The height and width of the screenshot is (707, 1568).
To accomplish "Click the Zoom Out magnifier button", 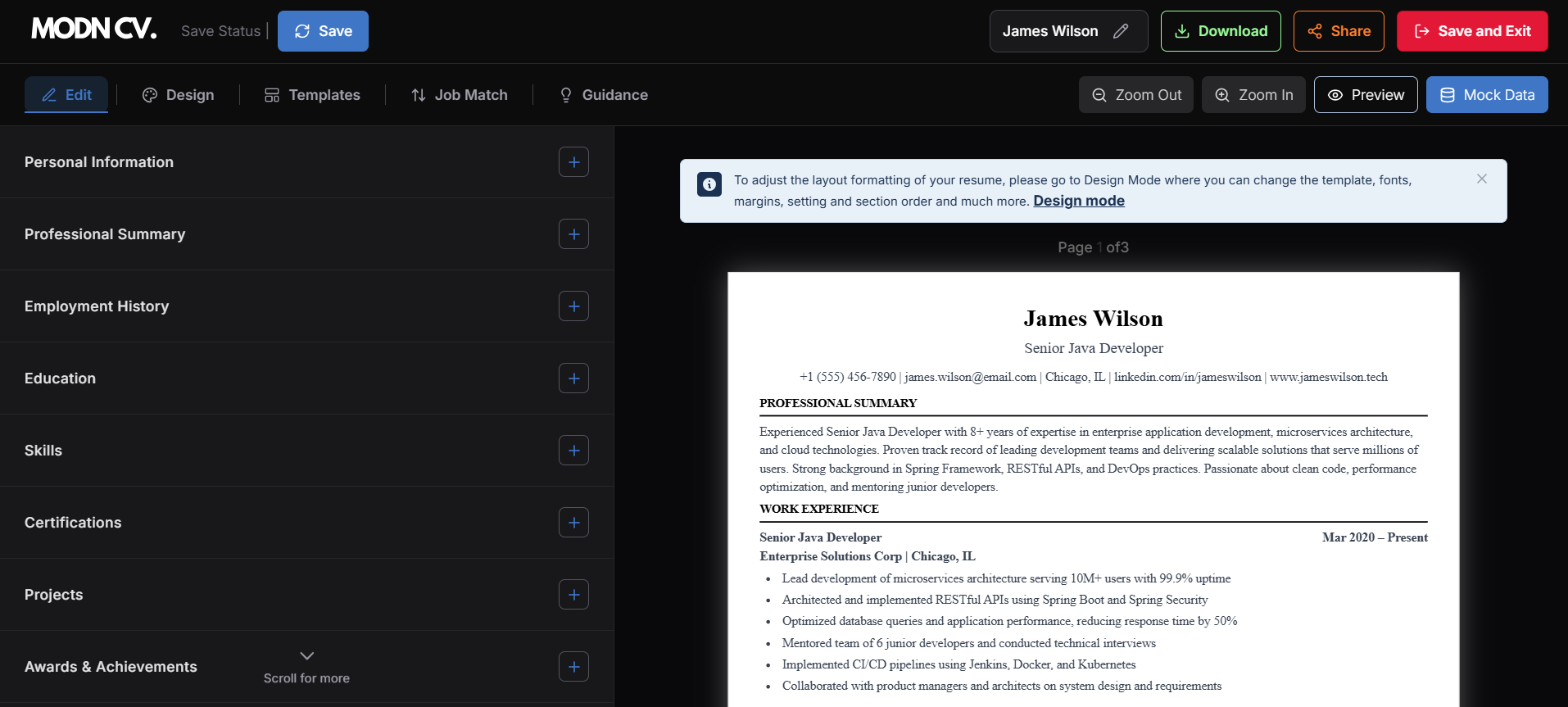I will pyautogui.click(x=1135, y=95).
